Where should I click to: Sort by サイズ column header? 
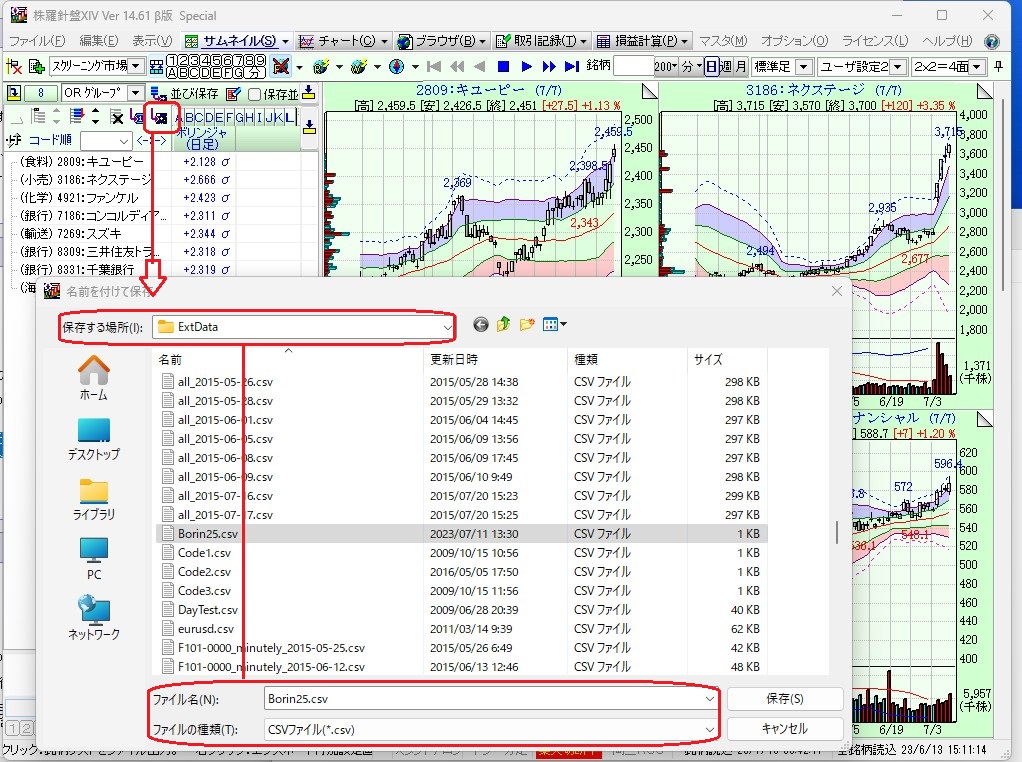pyautogui.click(x=725, y=359)
